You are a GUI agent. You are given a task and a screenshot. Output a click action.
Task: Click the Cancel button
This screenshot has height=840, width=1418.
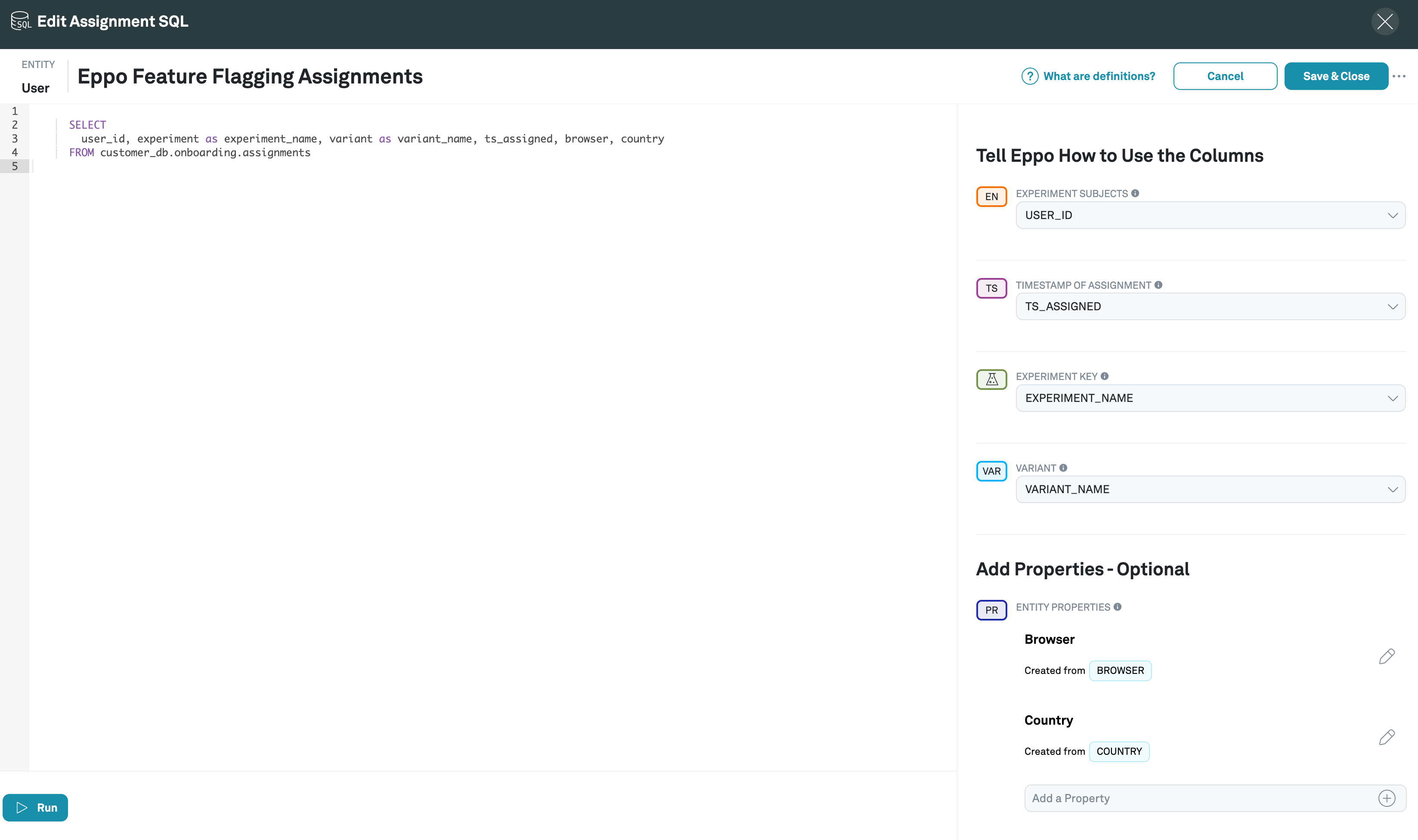click(1224, 77)
